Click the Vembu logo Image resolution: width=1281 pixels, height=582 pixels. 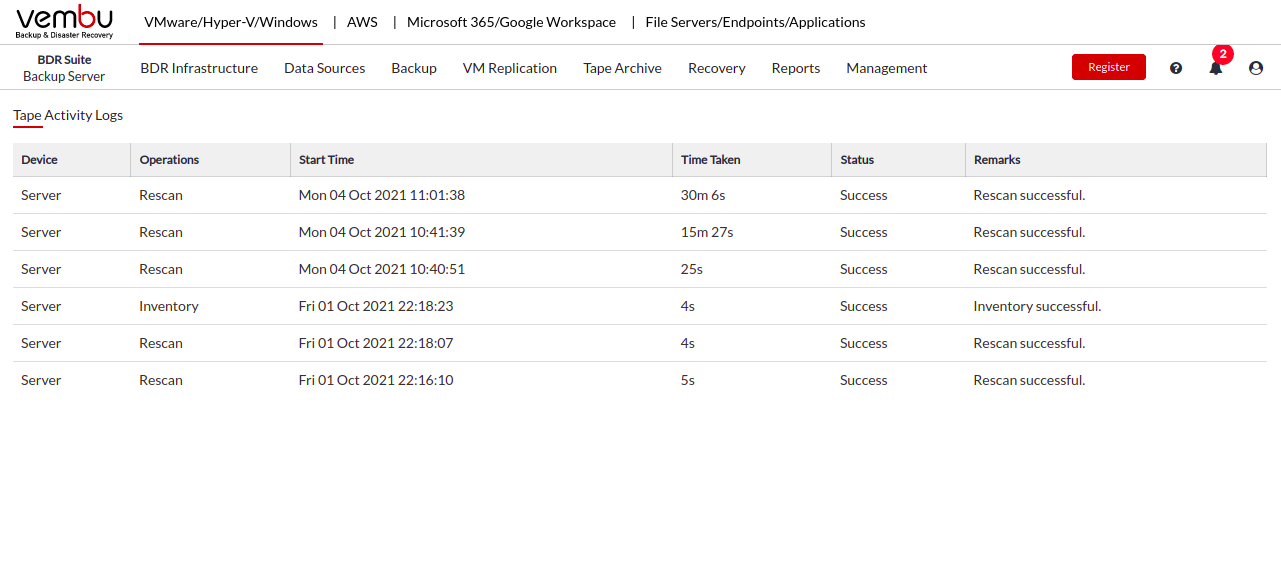[65, 22]
